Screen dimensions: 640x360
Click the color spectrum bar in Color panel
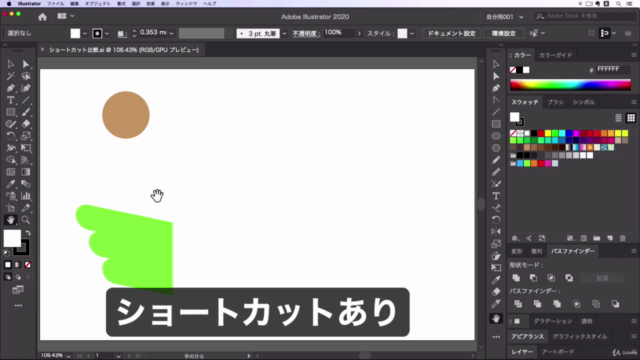[570, 85]
